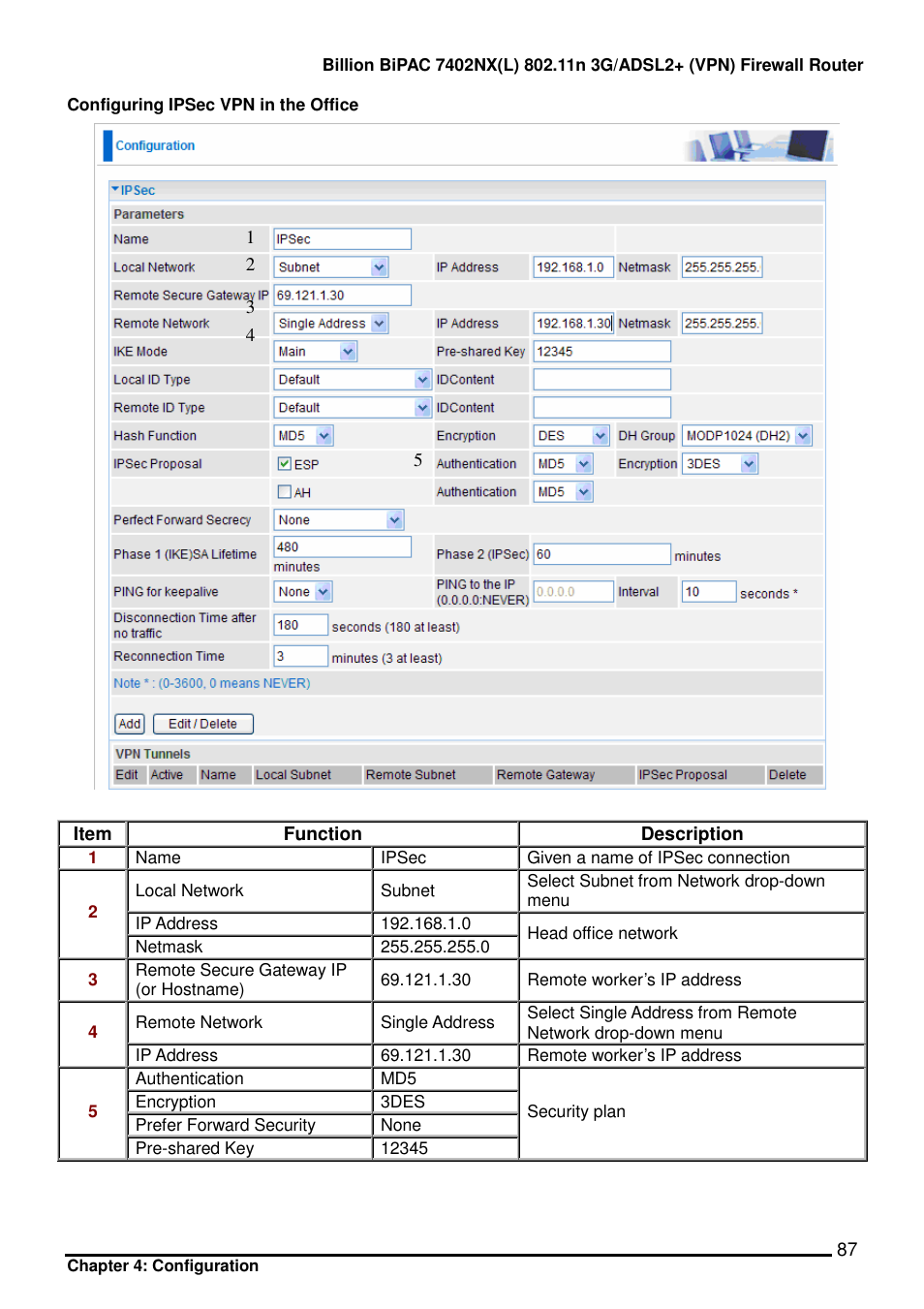Uncheck the ESP checkbox
Image resolution: width=924 pixels, height=1309 pixels.
click(285, 464)
